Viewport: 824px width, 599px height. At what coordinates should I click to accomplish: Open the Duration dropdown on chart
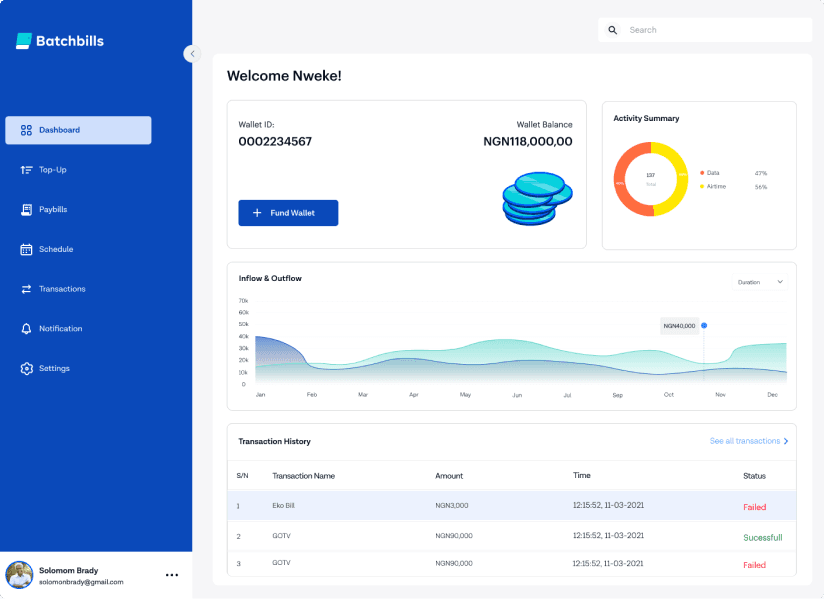point(760,282)
